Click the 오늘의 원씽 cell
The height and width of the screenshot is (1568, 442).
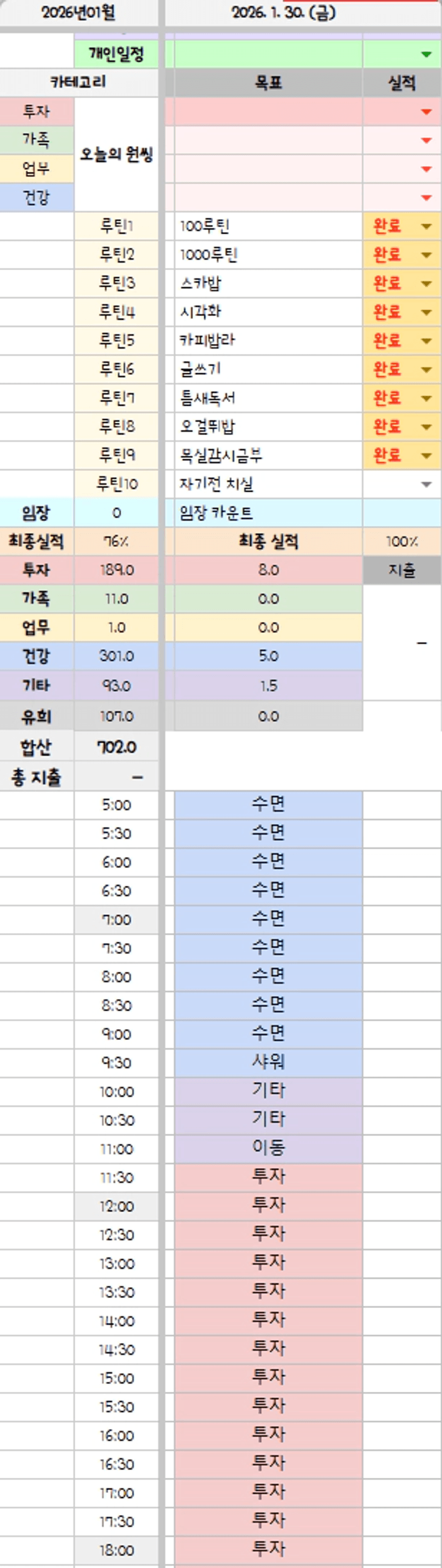[117, 155]
